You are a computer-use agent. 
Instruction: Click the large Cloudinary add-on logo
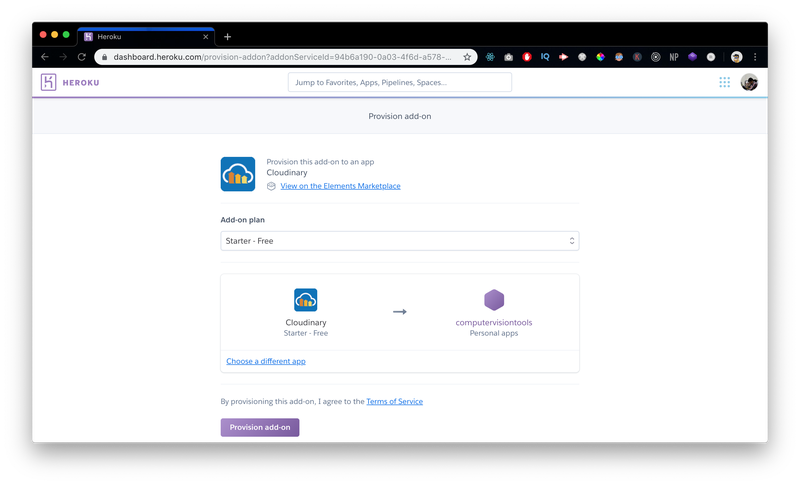238,174
